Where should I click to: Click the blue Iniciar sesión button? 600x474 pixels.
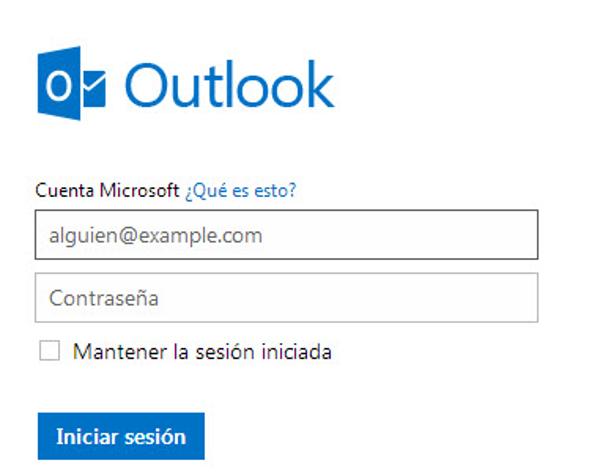coord(121,436)
